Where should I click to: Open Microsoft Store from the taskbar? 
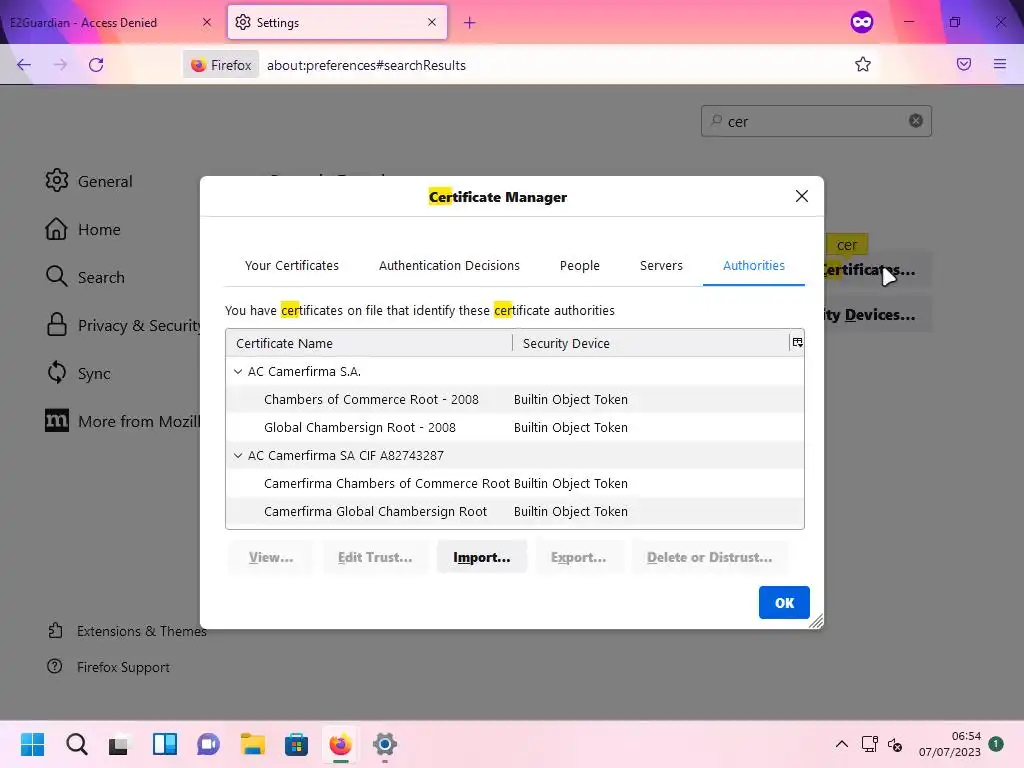tap(296, 744)
